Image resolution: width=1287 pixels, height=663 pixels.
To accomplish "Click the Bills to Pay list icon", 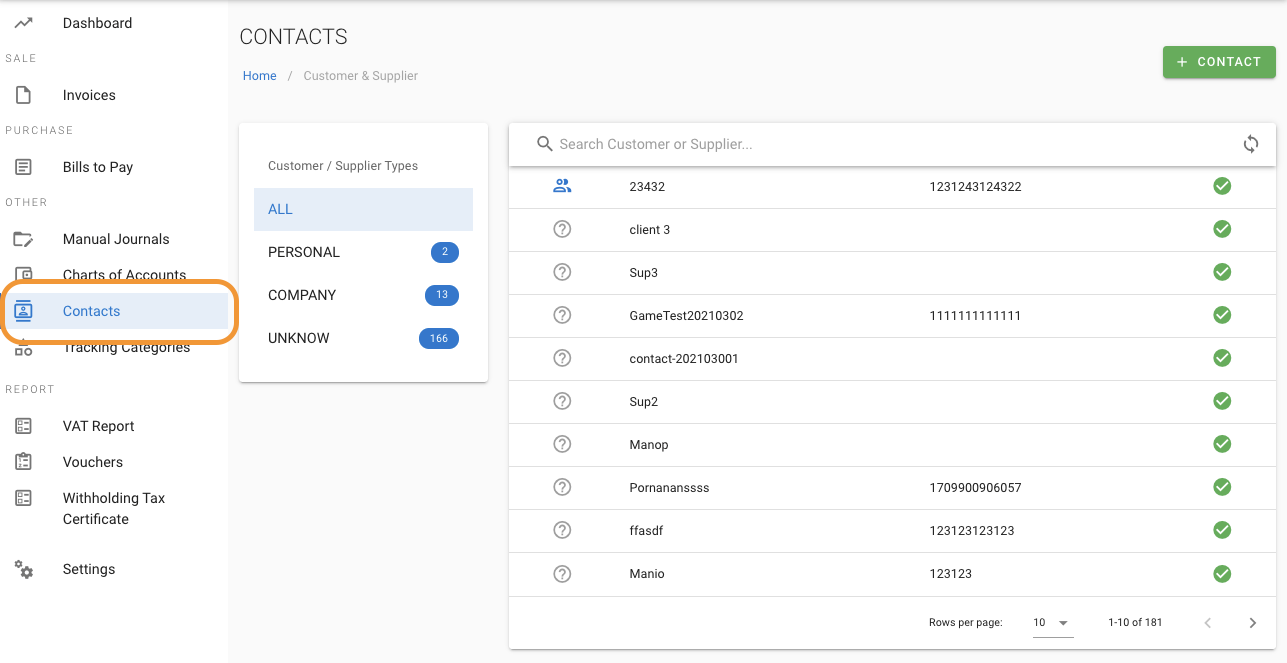I will [x=23, y=167].
